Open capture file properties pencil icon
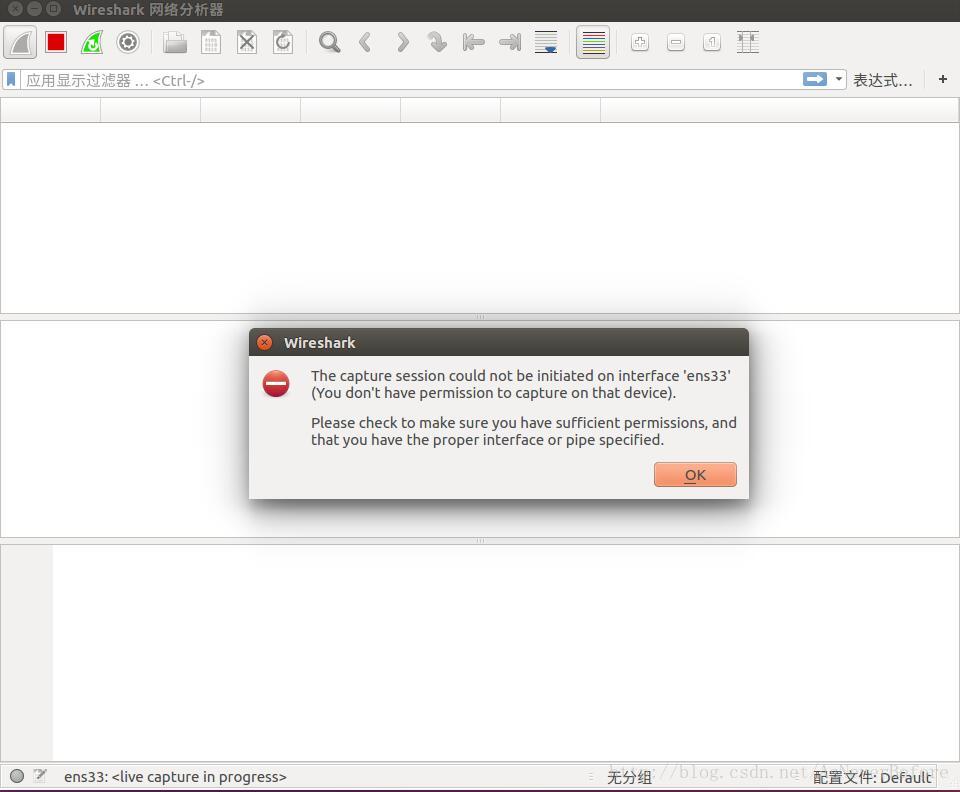This screenshot has height=792, width=960. 40,776
